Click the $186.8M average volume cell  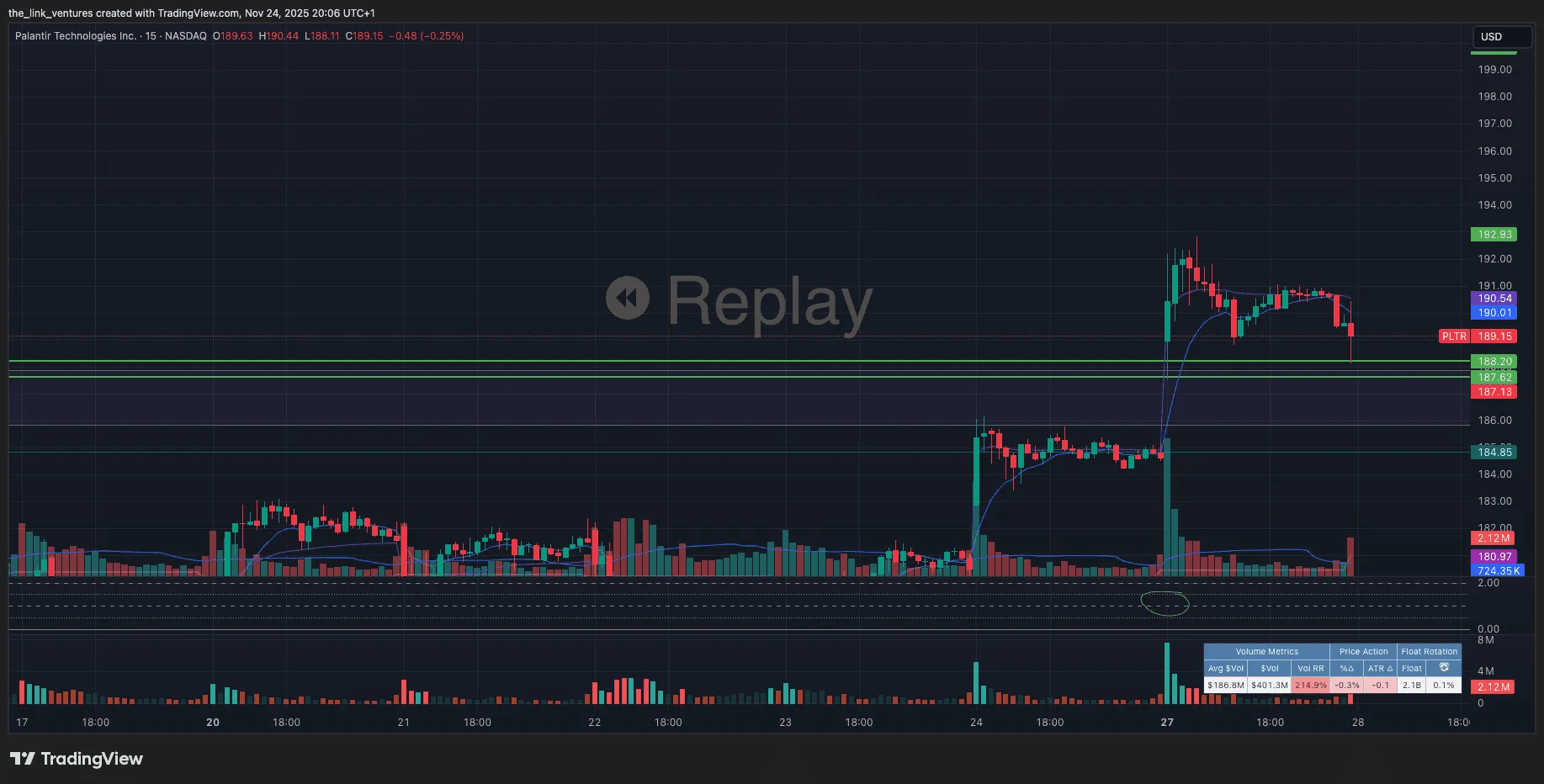pyautogui.click(x=1225, y=686)
